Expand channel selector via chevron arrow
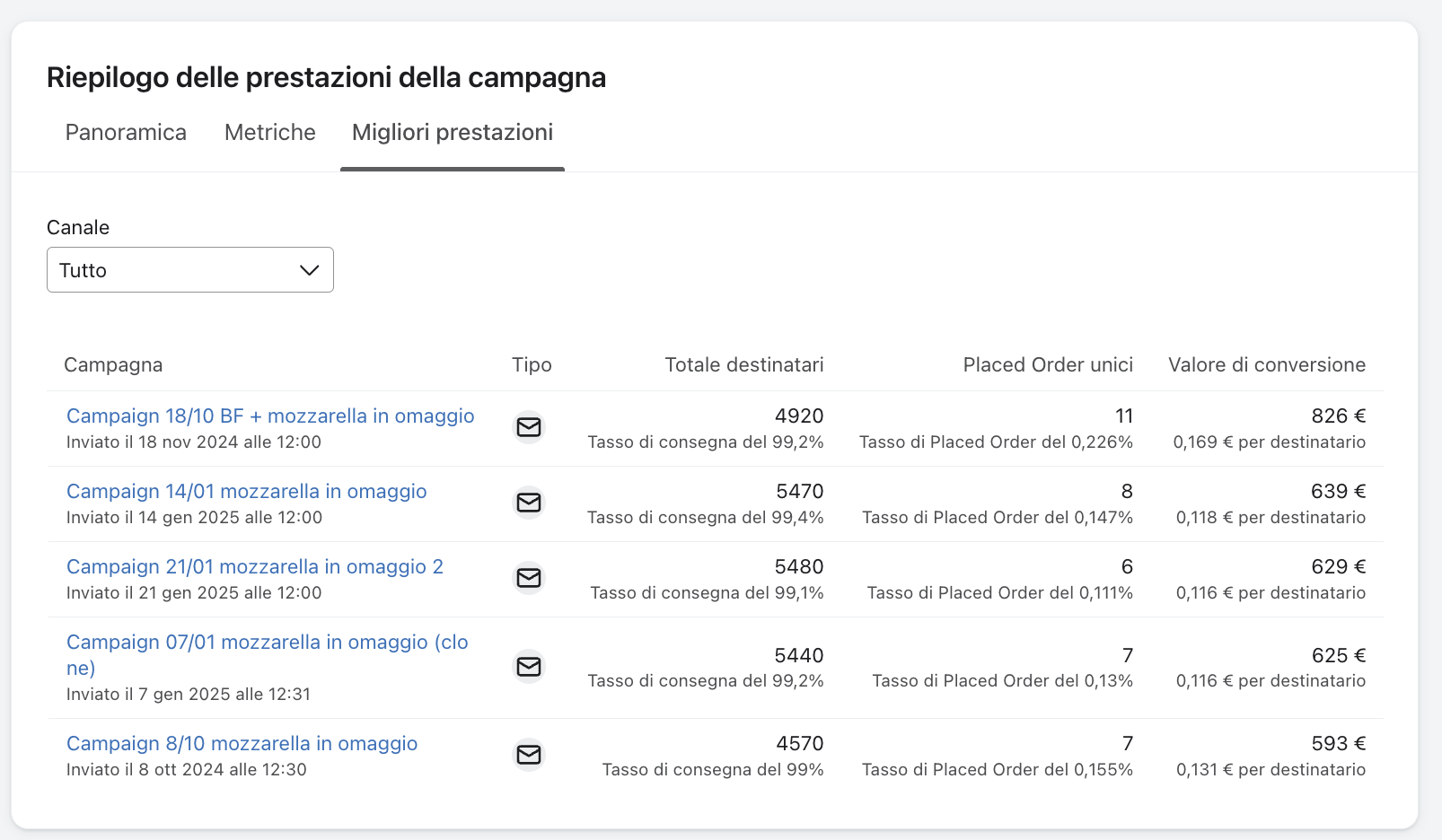This screenshot has width=1442, height=840. pos(310,270)
